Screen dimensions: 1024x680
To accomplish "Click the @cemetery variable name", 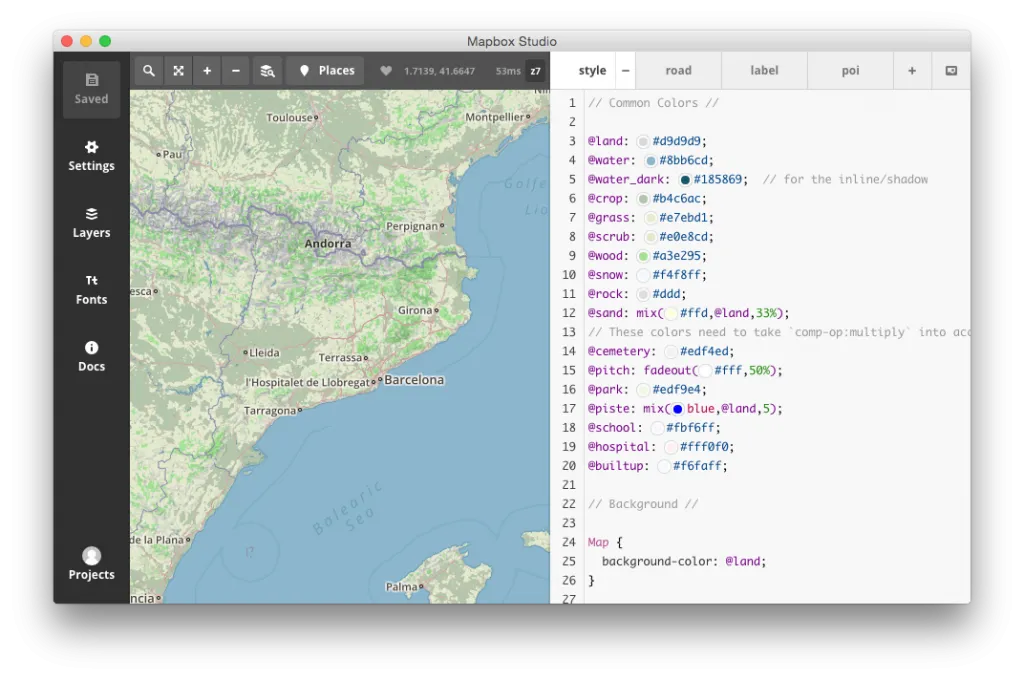I will (x=619, y=351).
